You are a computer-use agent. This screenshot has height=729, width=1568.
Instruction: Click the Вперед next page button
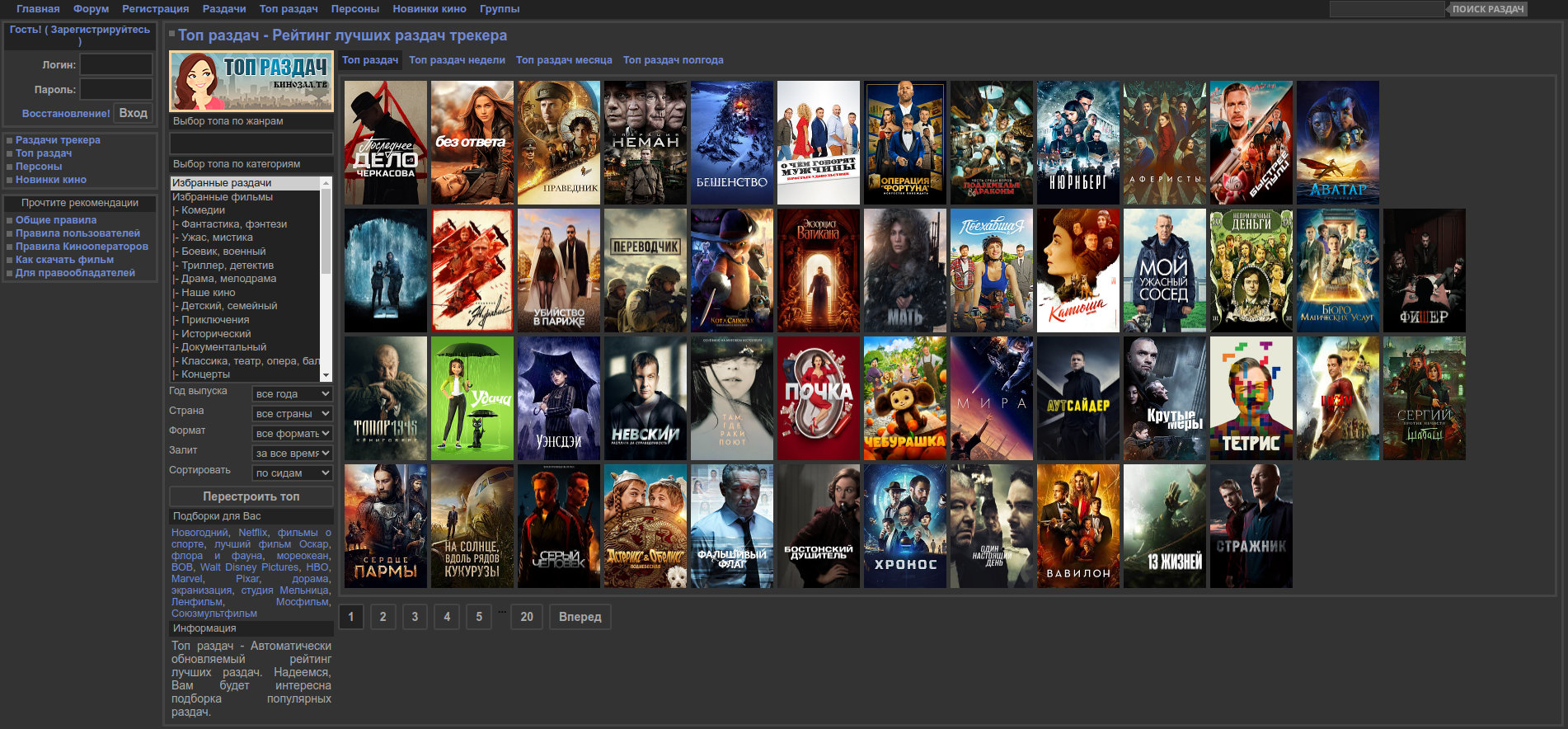[x=580, y=617]
